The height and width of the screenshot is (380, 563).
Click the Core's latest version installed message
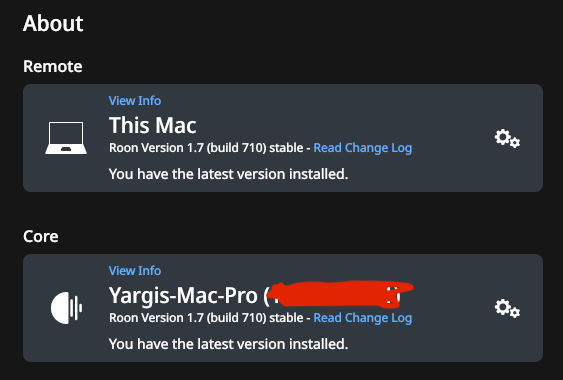[x=228, y=344]
